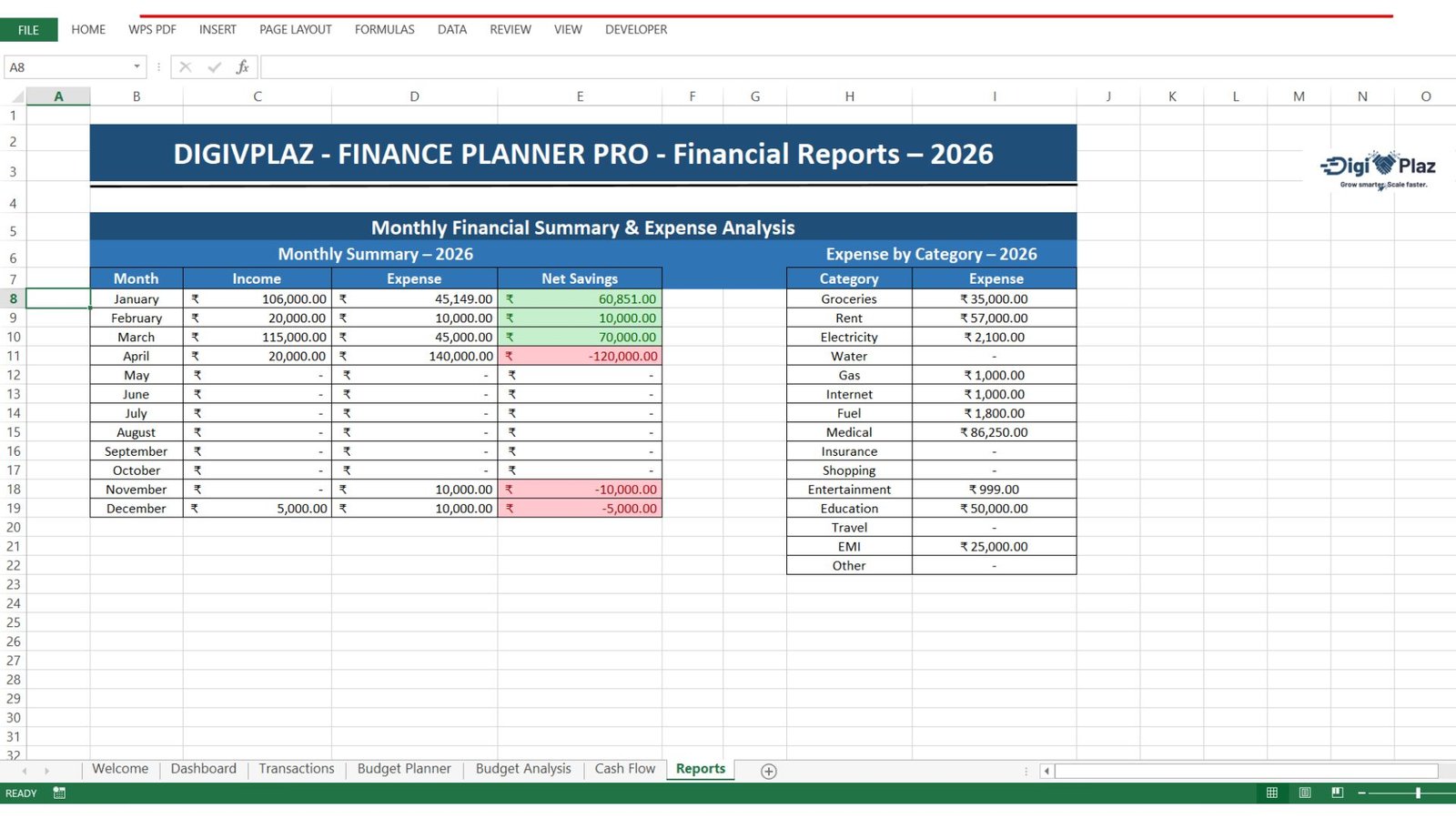Image resolution: width=1456 pixels, height=819 pixels.
Task: Open the Name Box dropdown arrow
Action: (136, 66)
